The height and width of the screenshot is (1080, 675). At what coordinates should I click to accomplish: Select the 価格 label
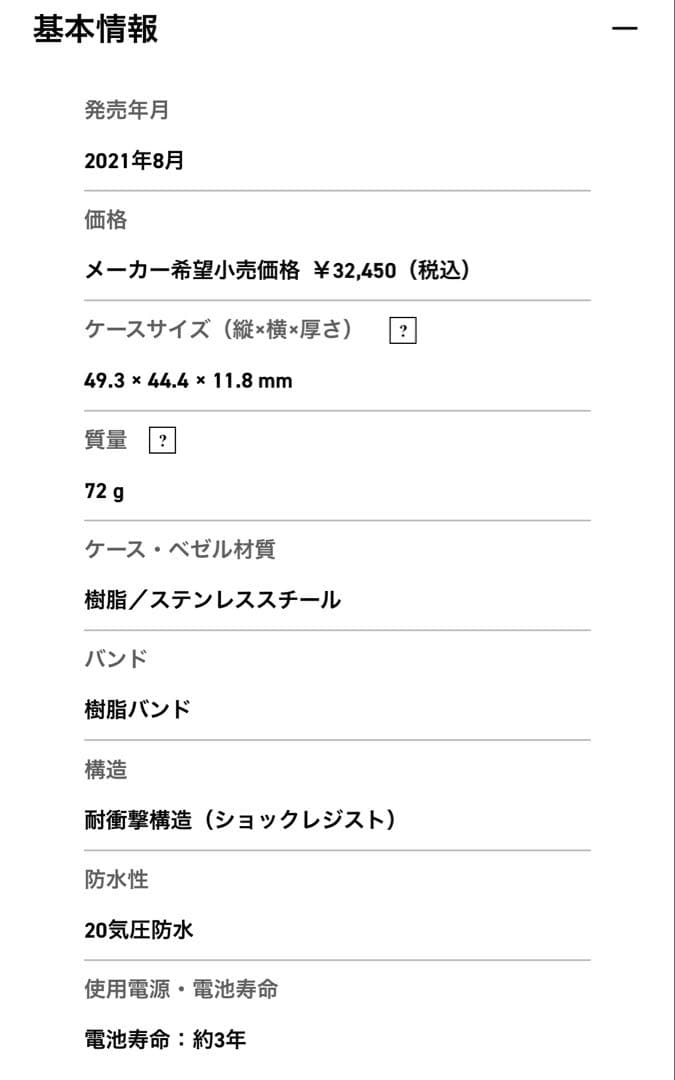(x=106, y=220)
